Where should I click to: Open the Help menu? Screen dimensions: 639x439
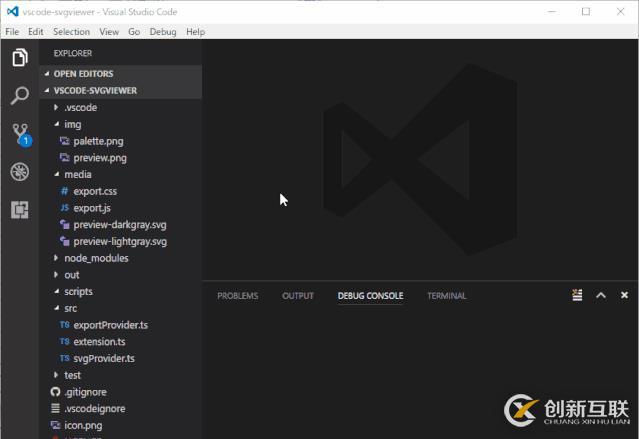coord(196,31)
